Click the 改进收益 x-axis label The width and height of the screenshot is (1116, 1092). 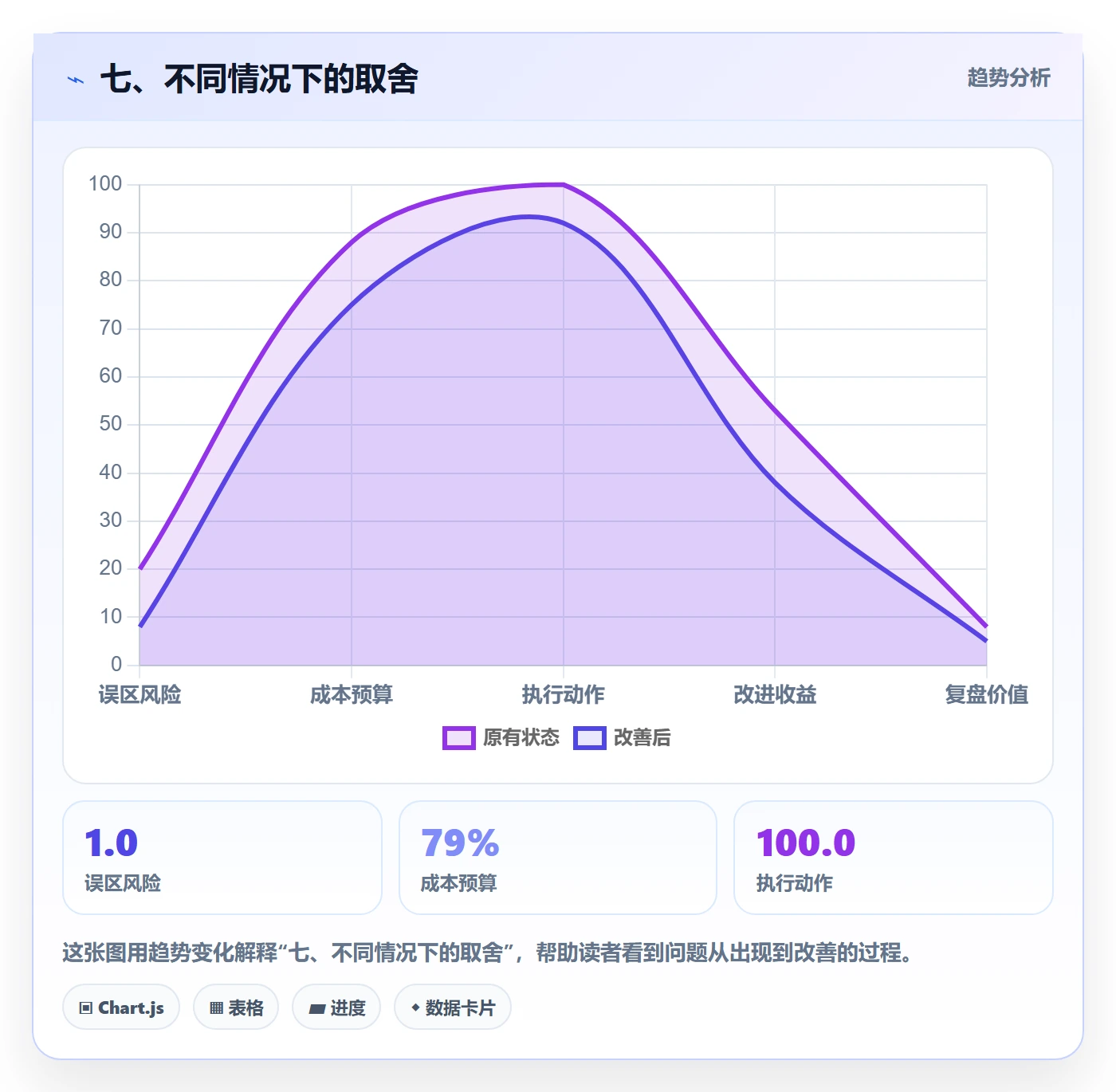(775, 695)
